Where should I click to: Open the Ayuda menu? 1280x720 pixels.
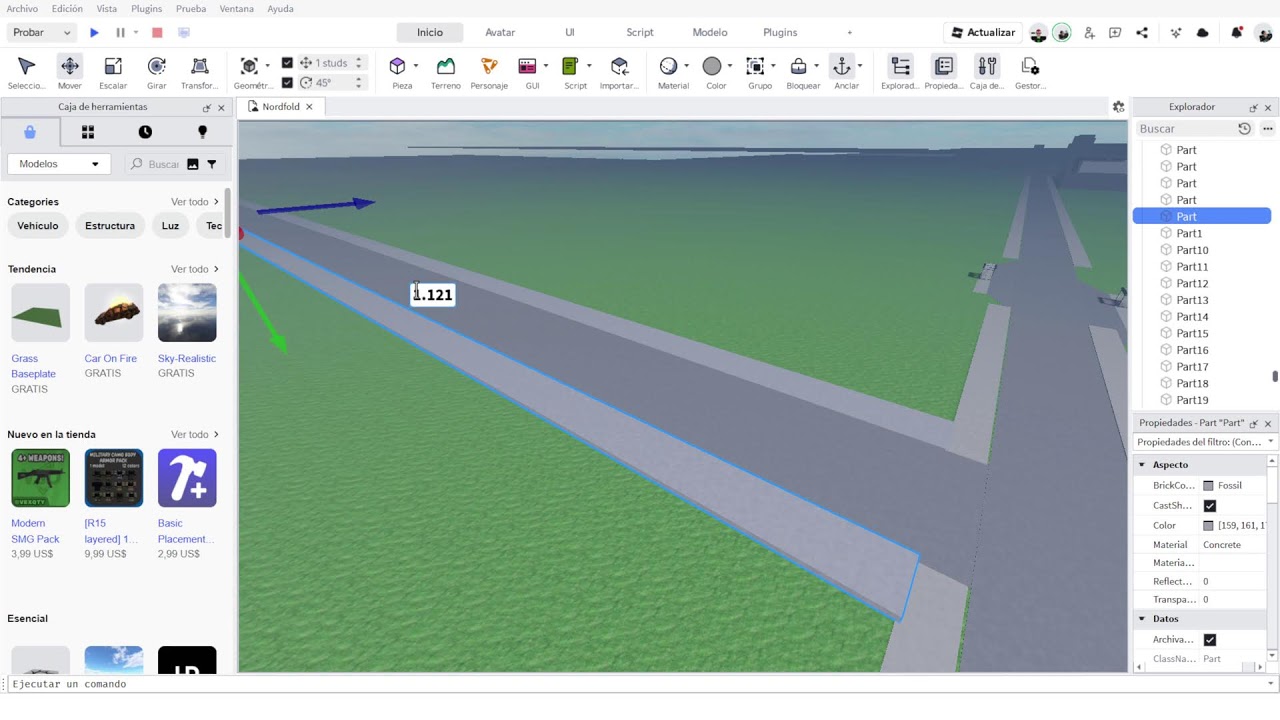pos(281,9)
